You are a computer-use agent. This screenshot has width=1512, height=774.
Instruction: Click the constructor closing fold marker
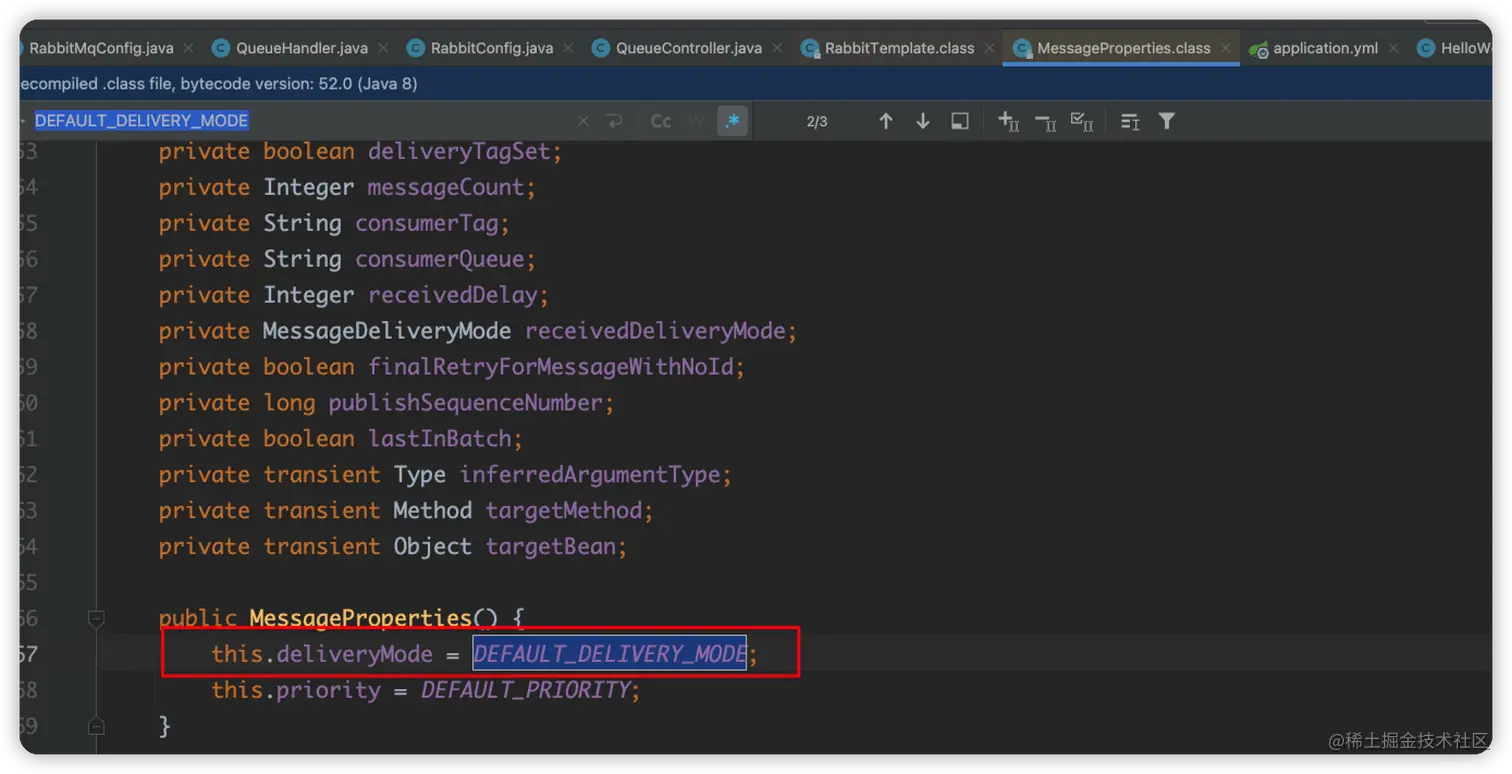tap(96, 725)
